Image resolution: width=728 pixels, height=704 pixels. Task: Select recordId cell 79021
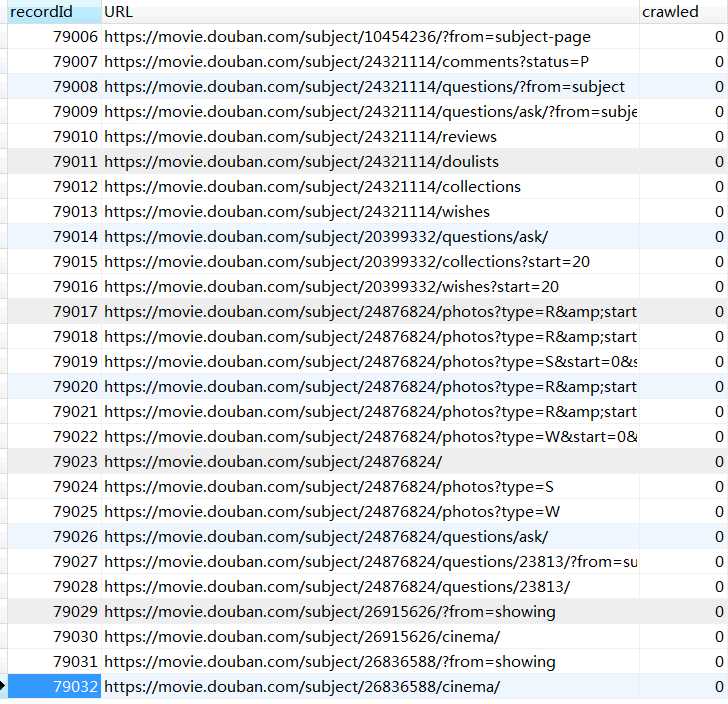tap(54, 411)
